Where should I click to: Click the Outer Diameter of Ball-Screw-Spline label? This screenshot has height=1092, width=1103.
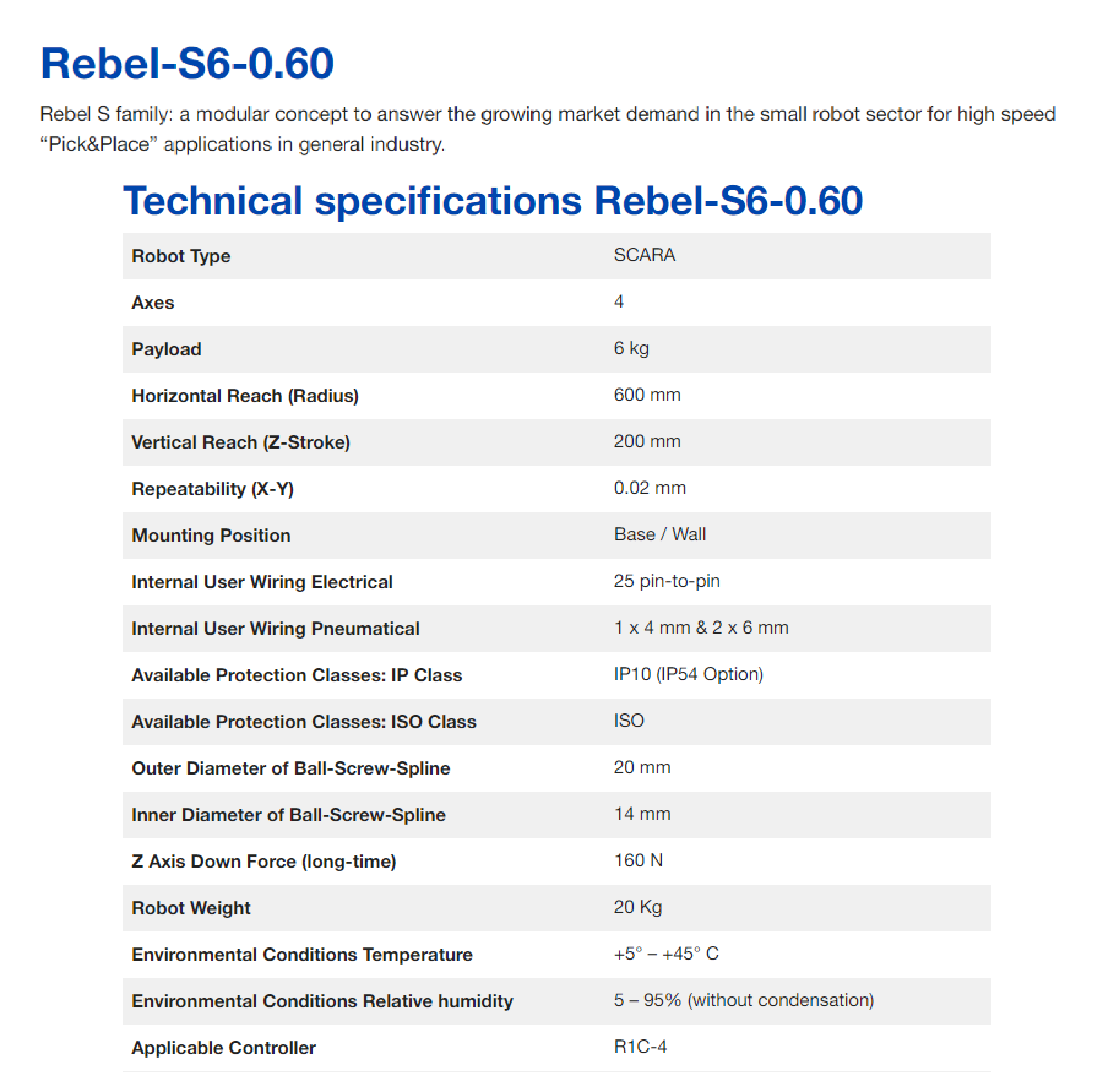click(290, 768)
